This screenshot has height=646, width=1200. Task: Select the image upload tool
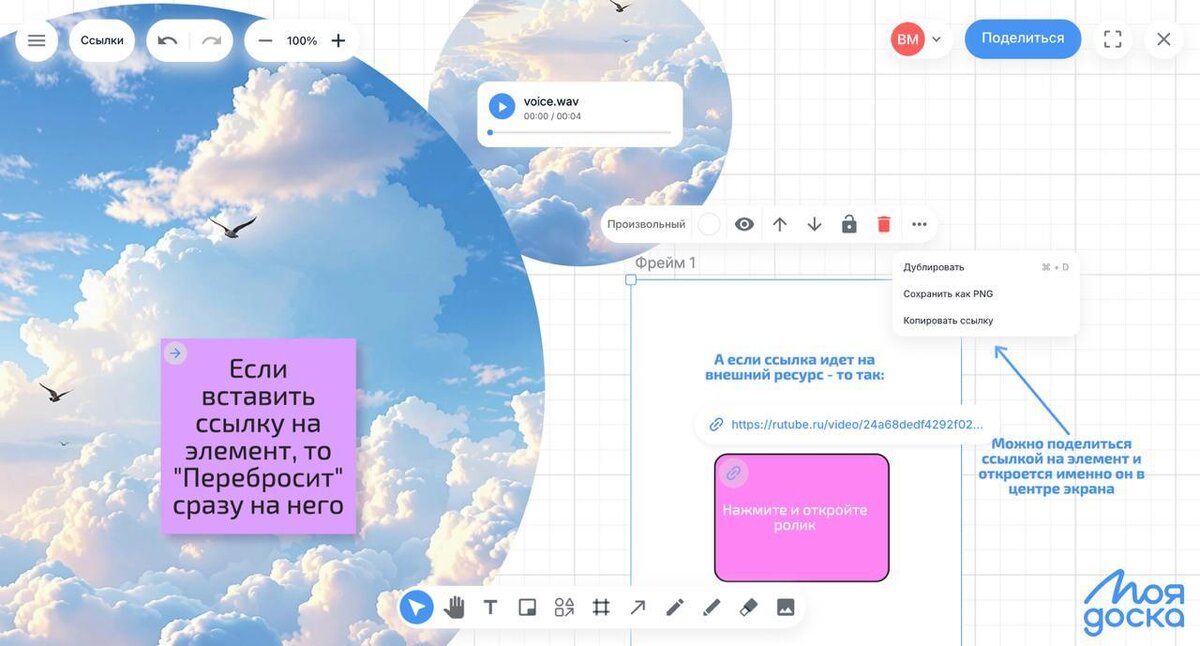785,607
